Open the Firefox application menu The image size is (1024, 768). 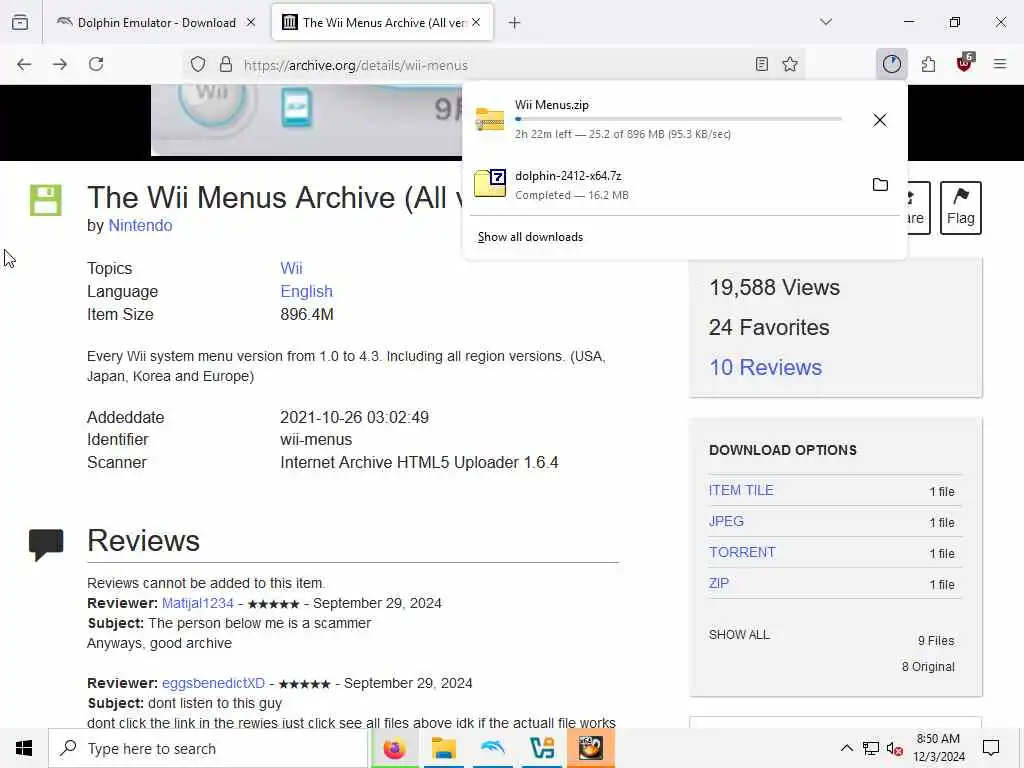coord(1000,64)
